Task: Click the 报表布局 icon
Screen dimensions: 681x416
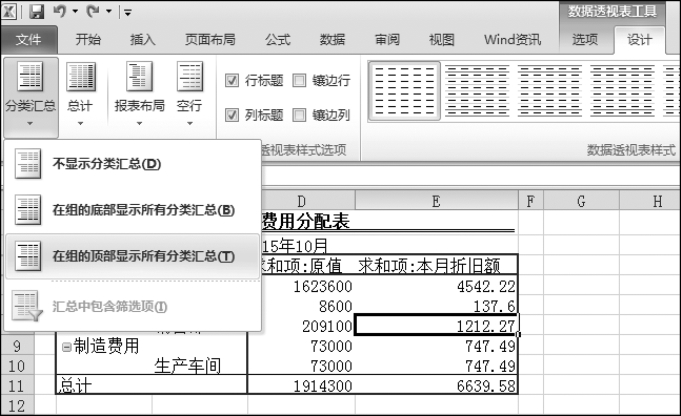Action: (139, 76)
